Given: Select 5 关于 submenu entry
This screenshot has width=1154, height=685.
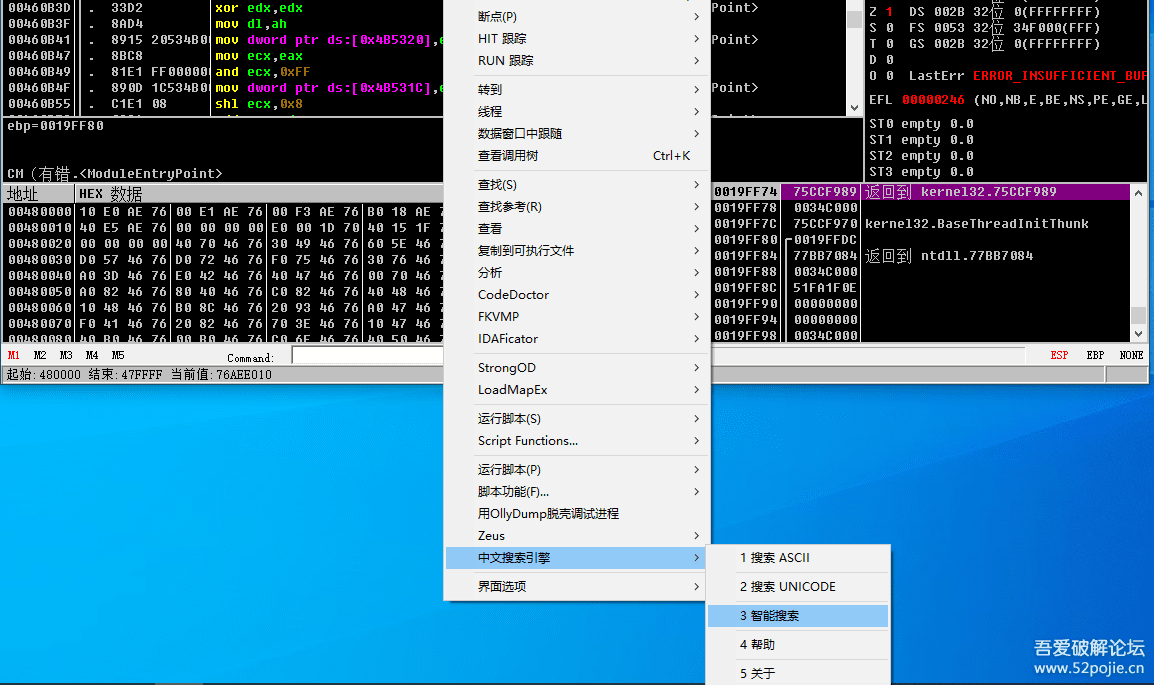Looking at the screenshot, I should (796, 673).
